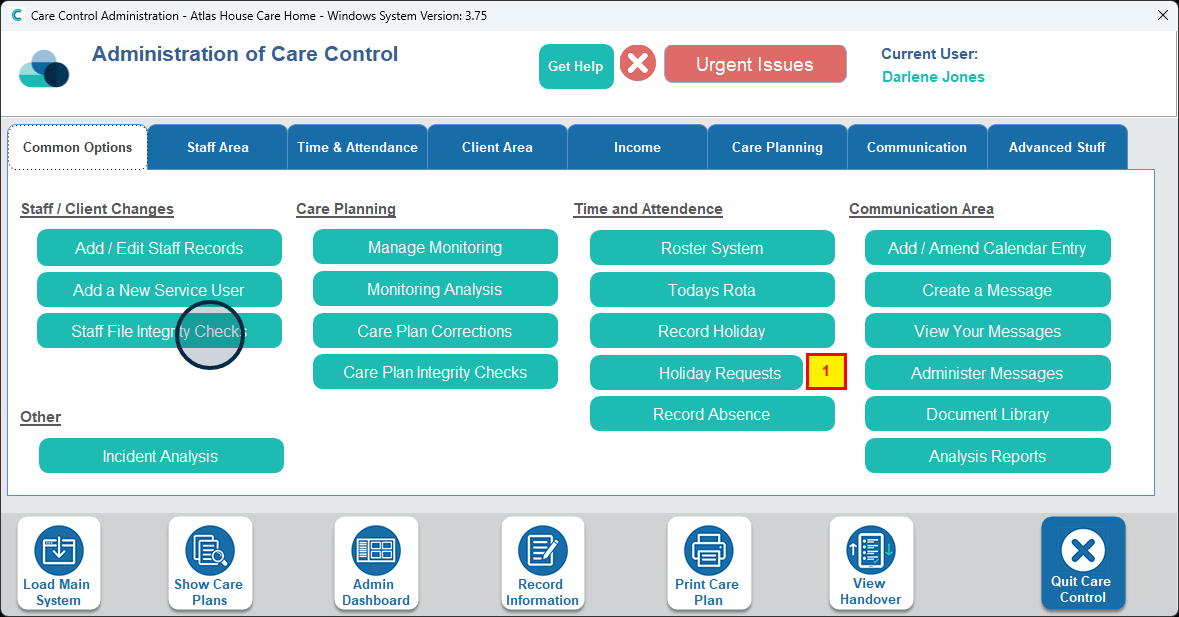This screenshot has width=1179, height=617.
Task: Click the Urgent Issues button
Action: (755, 65)
